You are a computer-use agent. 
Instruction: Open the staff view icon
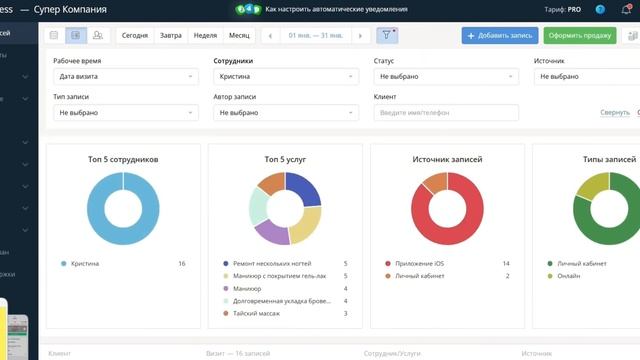98,36
